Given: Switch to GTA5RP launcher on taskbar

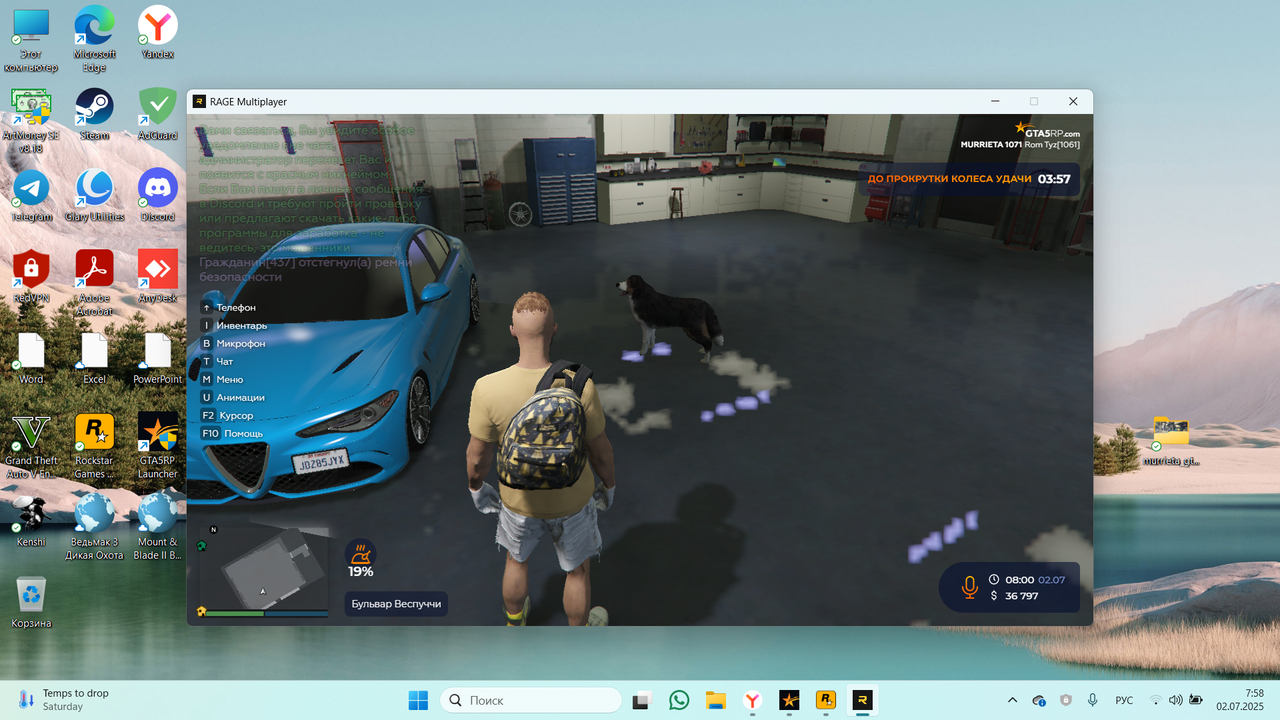Looking at the screenshot, I should coord(789,700).
